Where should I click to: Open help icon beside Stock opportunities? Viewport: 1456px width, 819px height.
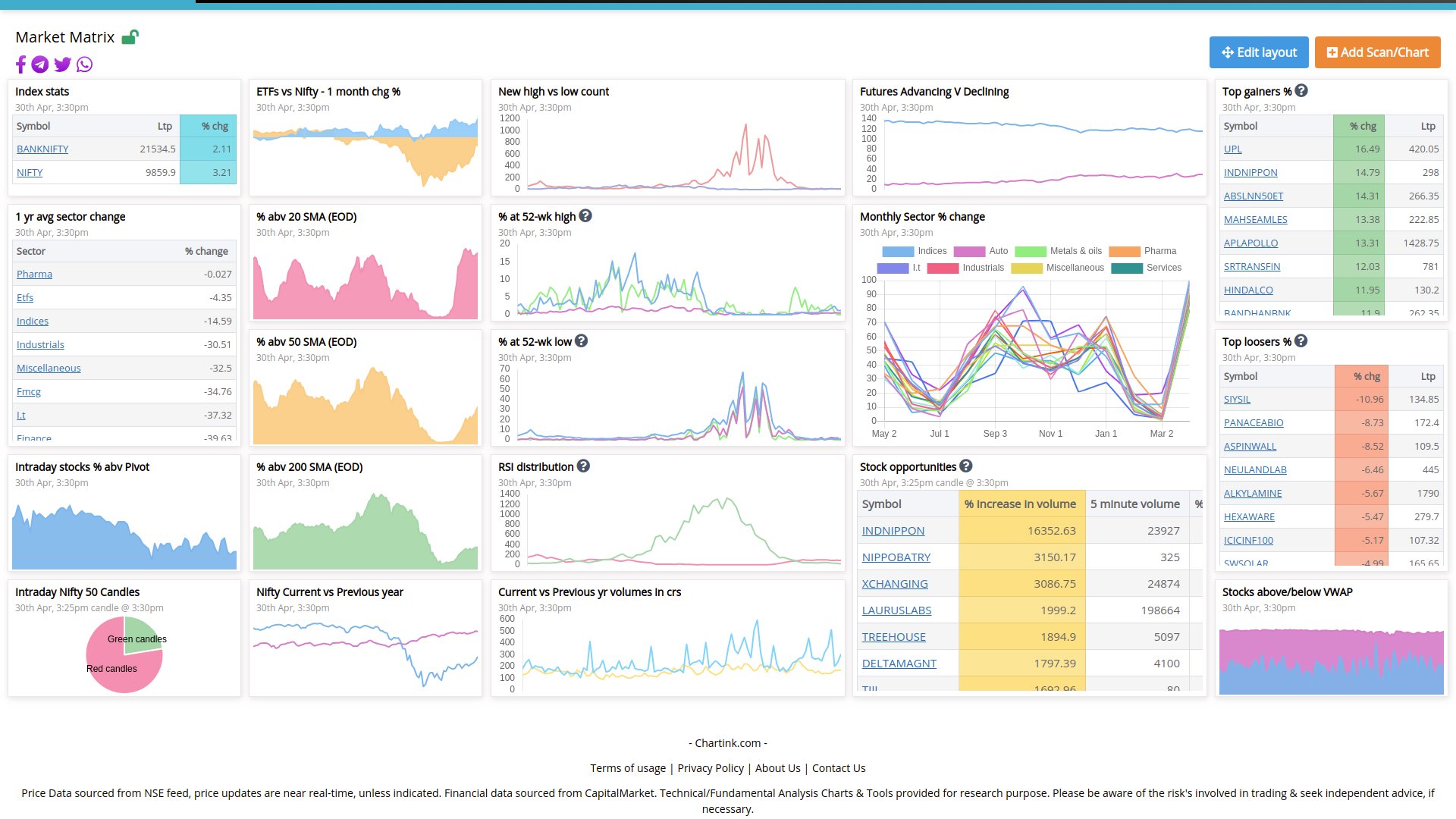(x=965, y=466)
